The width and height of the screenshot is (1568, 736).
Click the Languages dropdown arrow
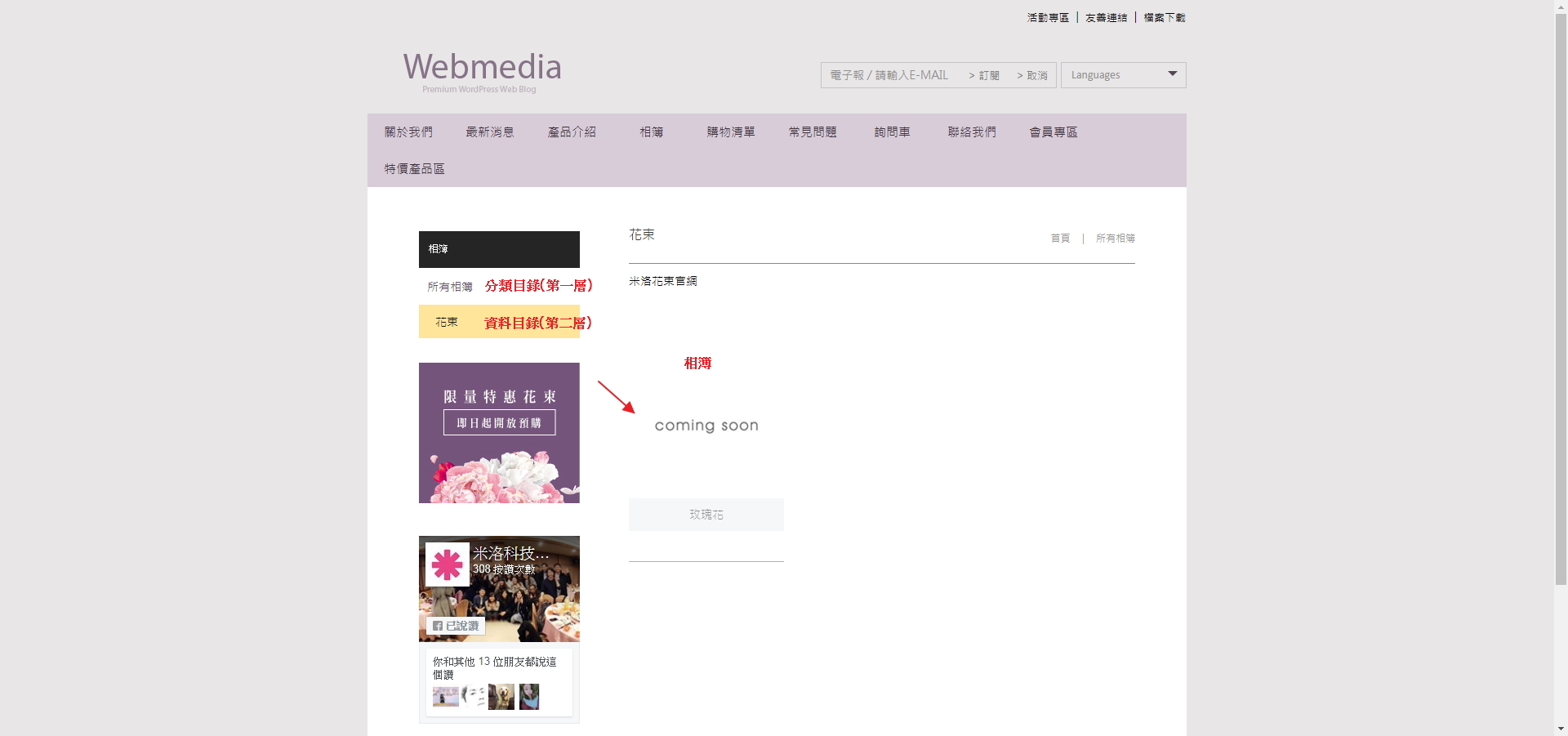click(1173, 74)
